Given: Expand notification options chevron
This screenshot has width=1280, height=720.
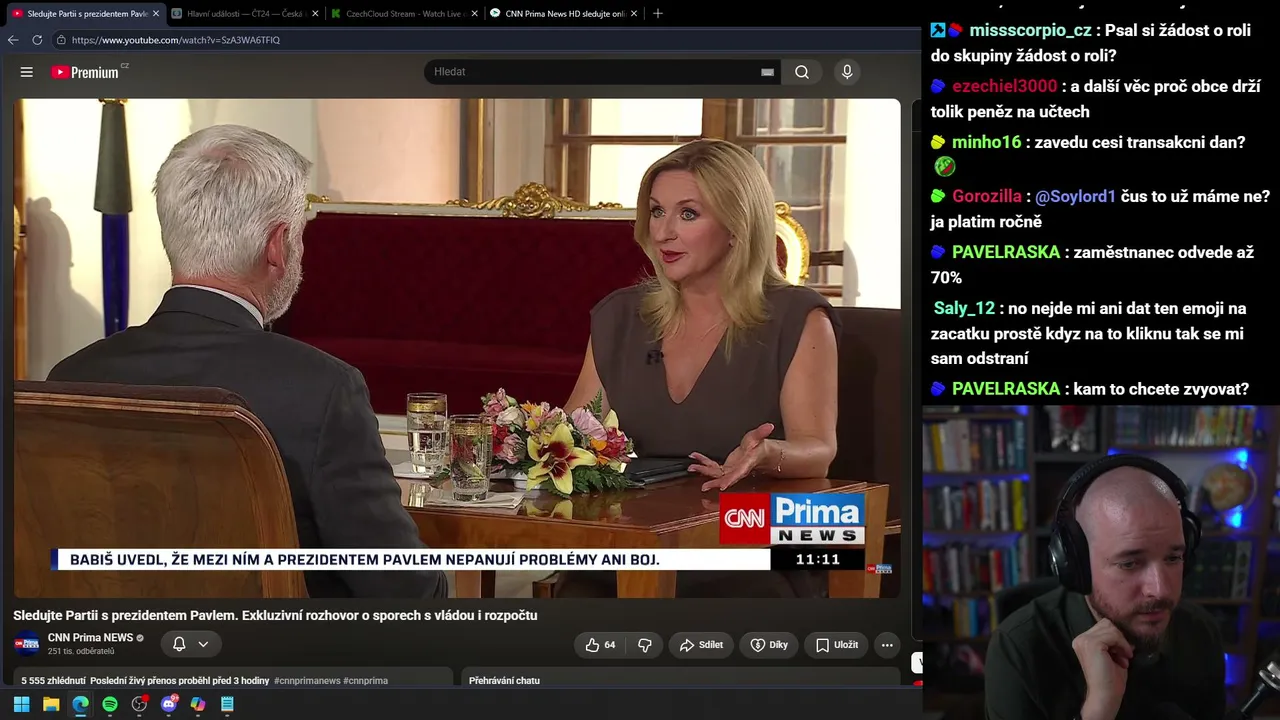Looking at the screenshot, I should point(203,644).
